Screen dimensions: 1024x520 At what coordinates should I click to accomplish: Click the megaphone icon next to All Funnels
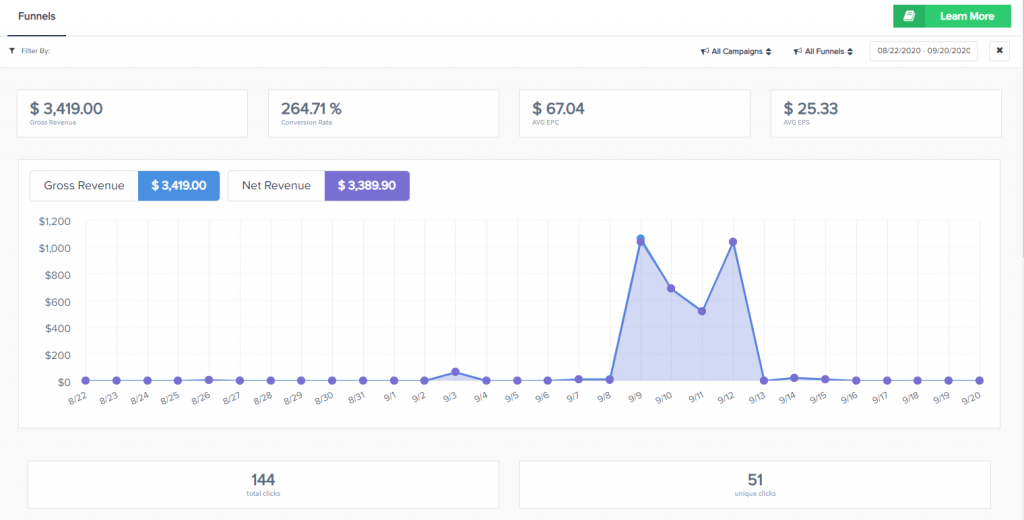(x=797, y=51)
